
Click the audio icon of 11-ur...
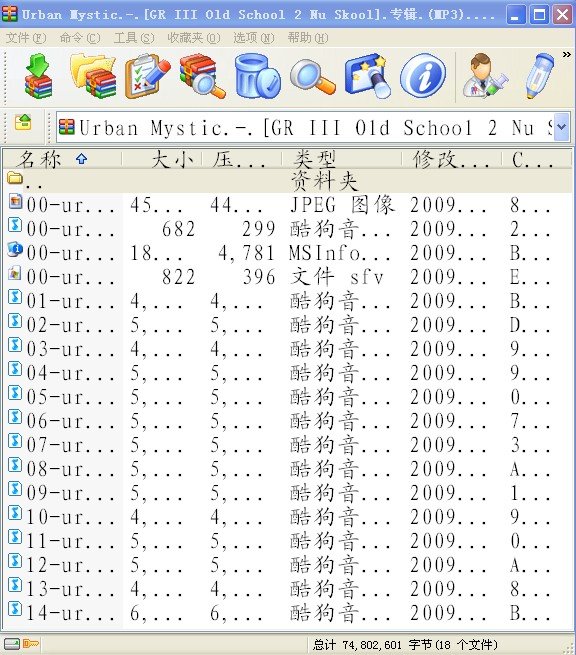pos(15,537)
